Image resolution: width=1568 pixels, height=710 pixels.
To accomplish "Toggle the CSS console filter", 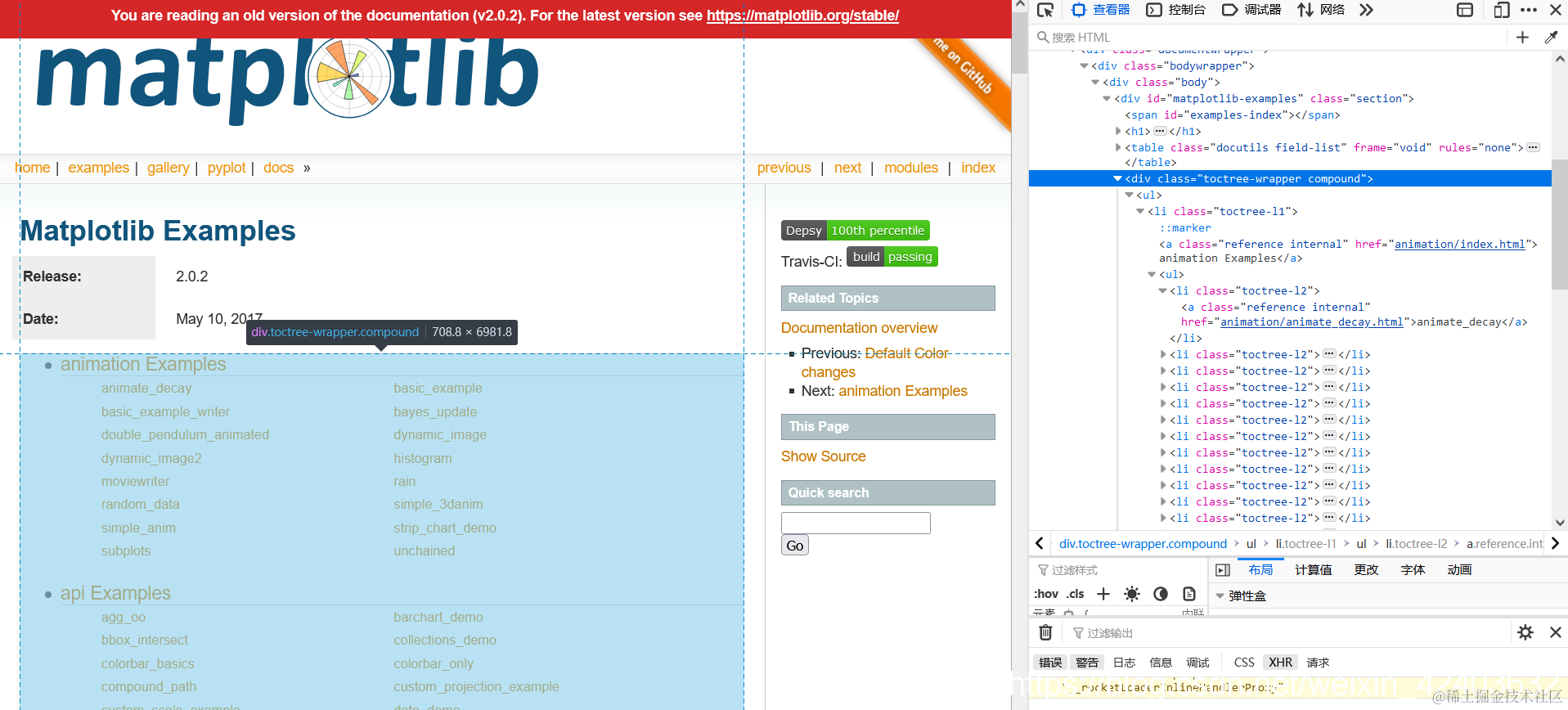I will pyautogui.click(x=1244, y=663).
